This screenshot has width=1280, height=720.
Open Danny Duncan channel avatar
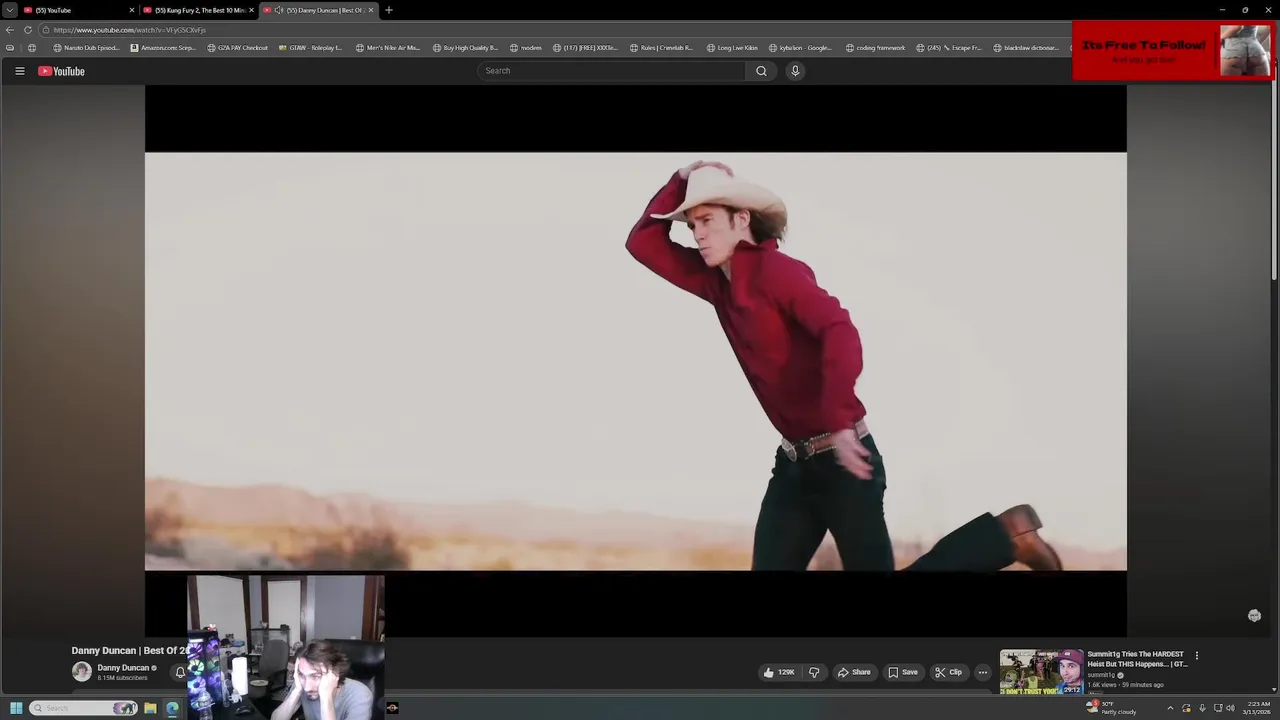click(82, 672)
